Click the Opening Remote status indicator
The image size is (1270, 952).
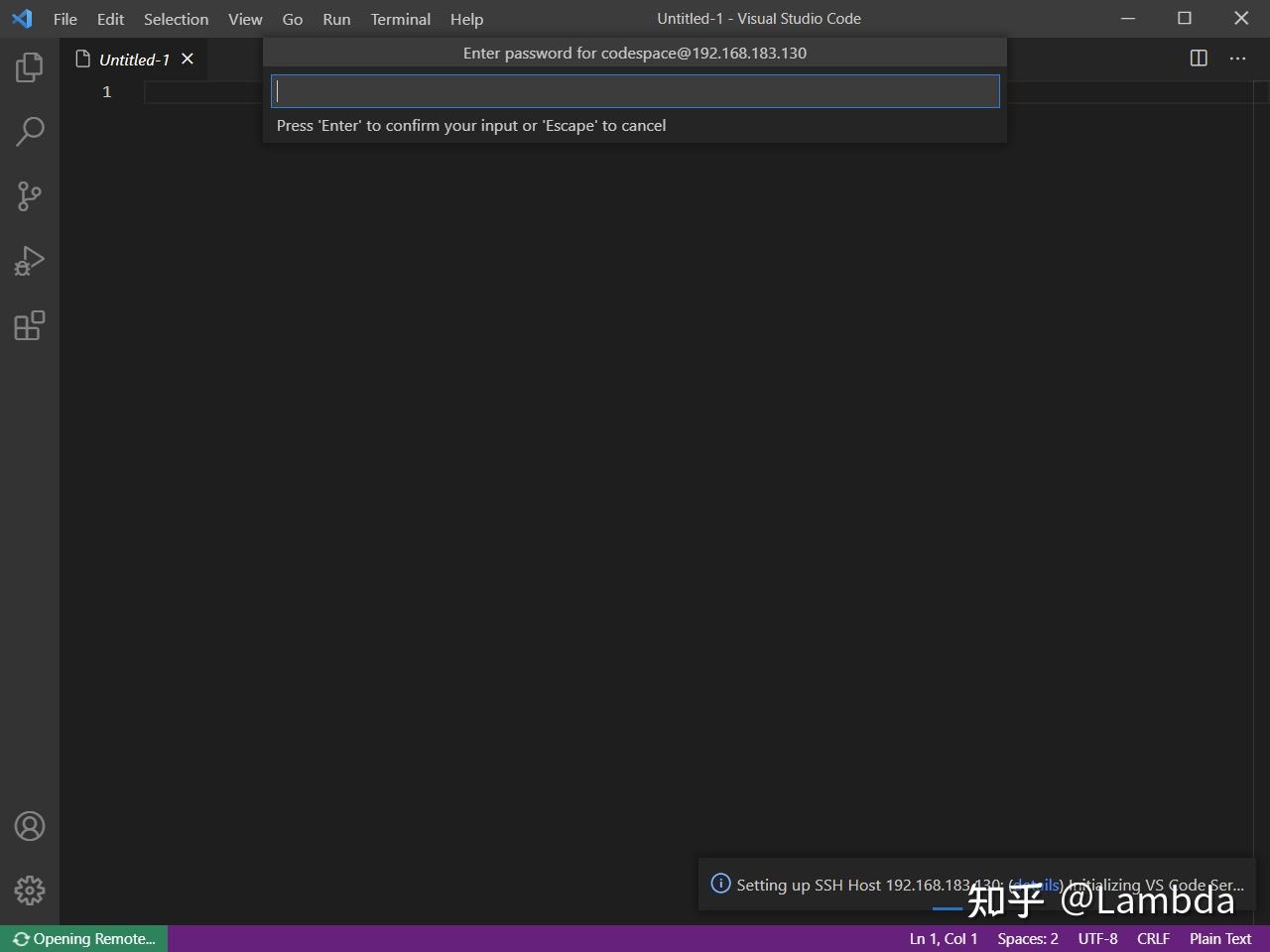(x=83, y=938)
